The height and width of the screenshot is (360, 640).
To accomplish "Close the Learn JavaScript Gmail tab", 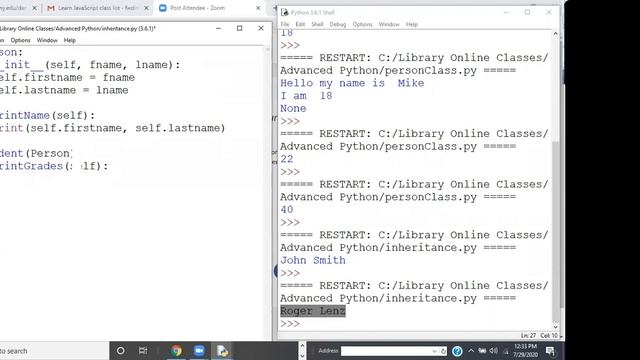I will (x=146, y=8).
